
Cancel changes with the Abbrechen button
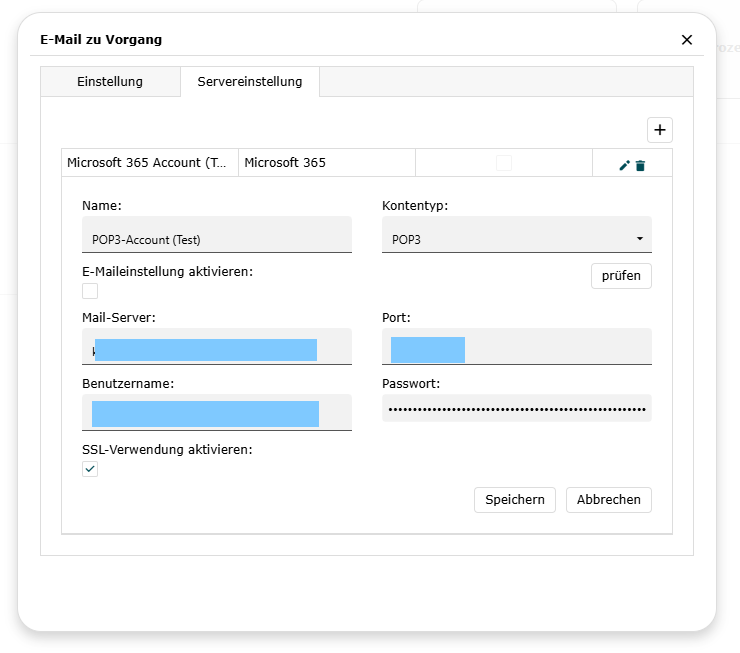coord(608,500)
